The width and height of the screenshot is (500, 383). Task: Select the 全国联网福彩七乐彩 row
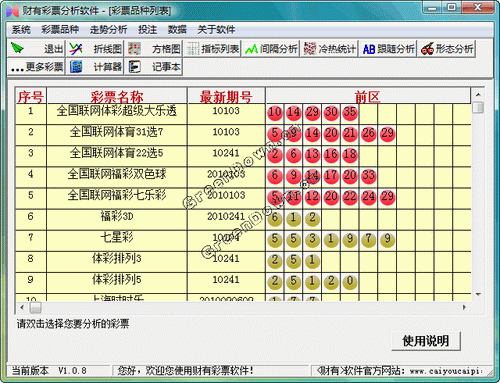[243, 198]
